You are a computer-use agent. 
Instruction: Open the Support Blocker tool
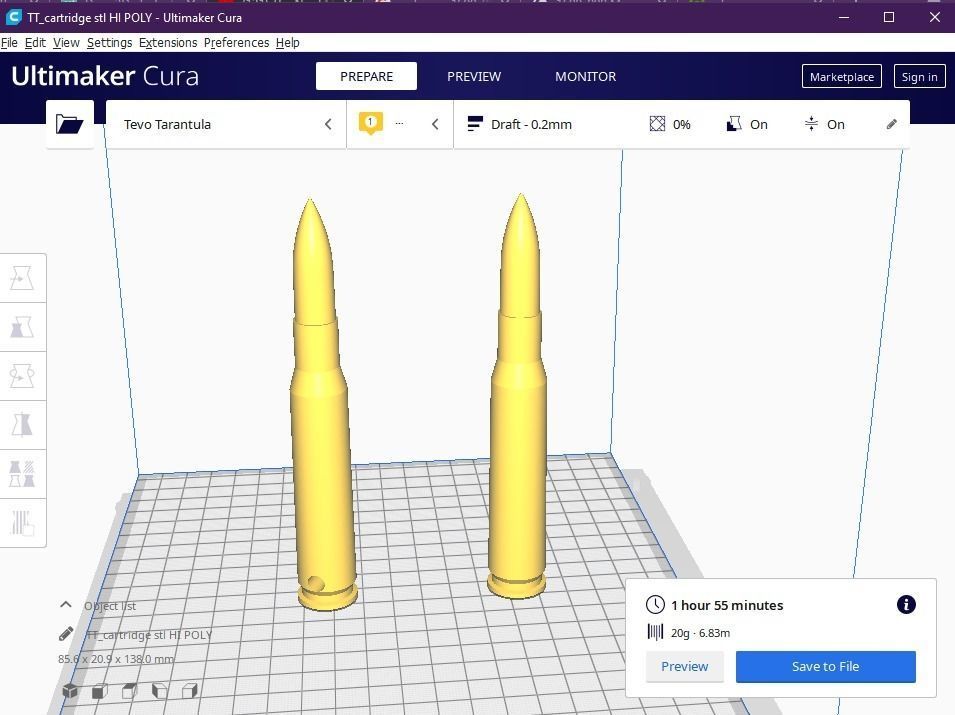click(x=23, y=523)
